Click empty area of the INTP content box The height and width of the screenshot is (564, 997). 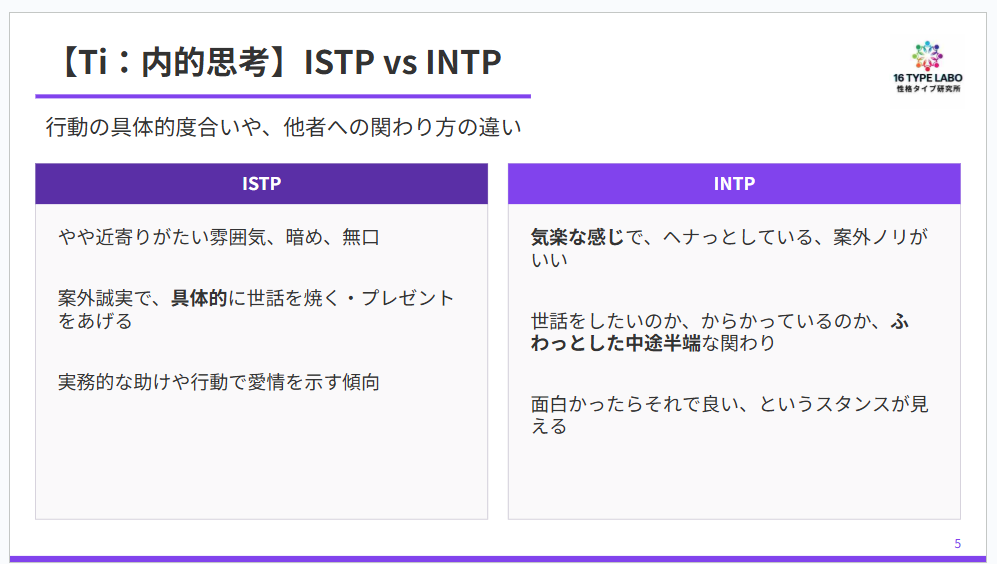coord(734,480)
